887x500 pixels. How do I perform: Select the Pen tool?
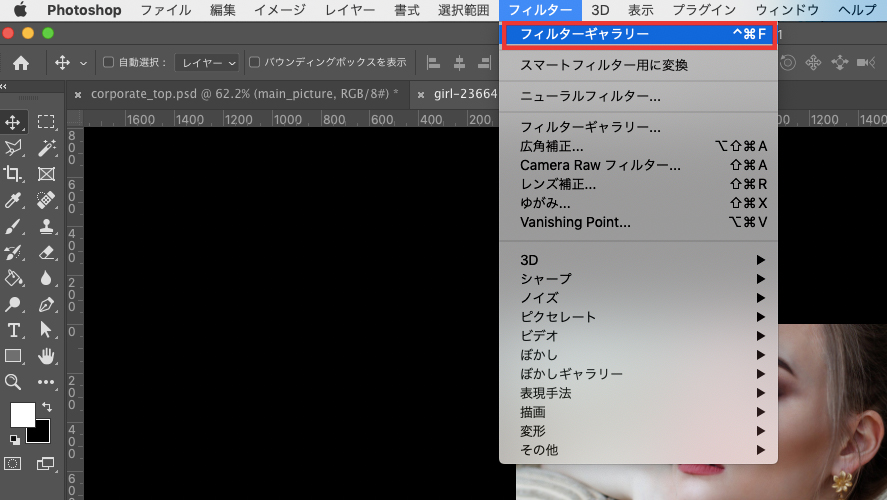click(x=46, y=304)
